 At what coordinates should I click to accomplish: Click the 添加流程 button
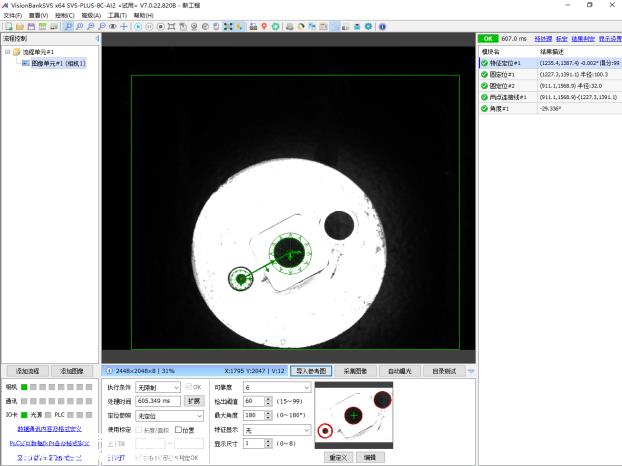tap(27, 371)
